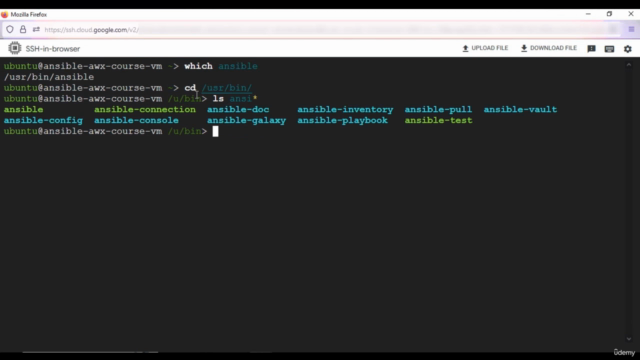
Task: Minimize the Firefox window
Action: (588, 14)
